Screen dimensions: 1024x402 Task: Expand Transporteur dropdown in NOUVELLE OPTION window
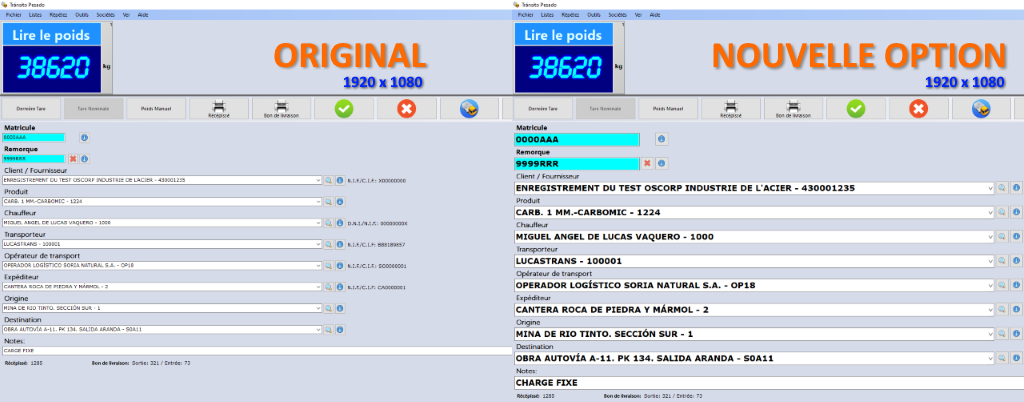[991, 261]
